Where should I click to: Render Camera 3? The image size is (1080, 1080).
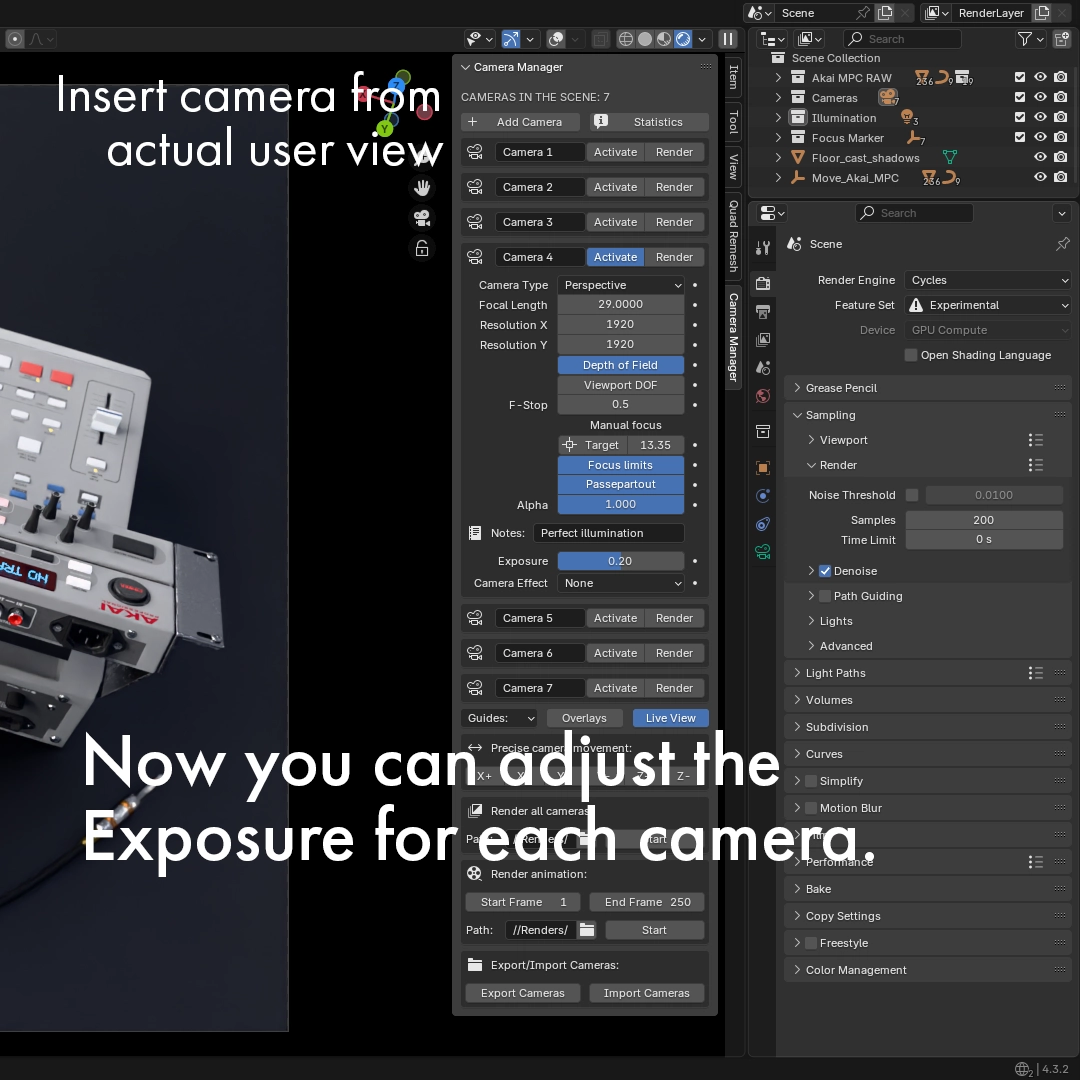click(674, 222)
